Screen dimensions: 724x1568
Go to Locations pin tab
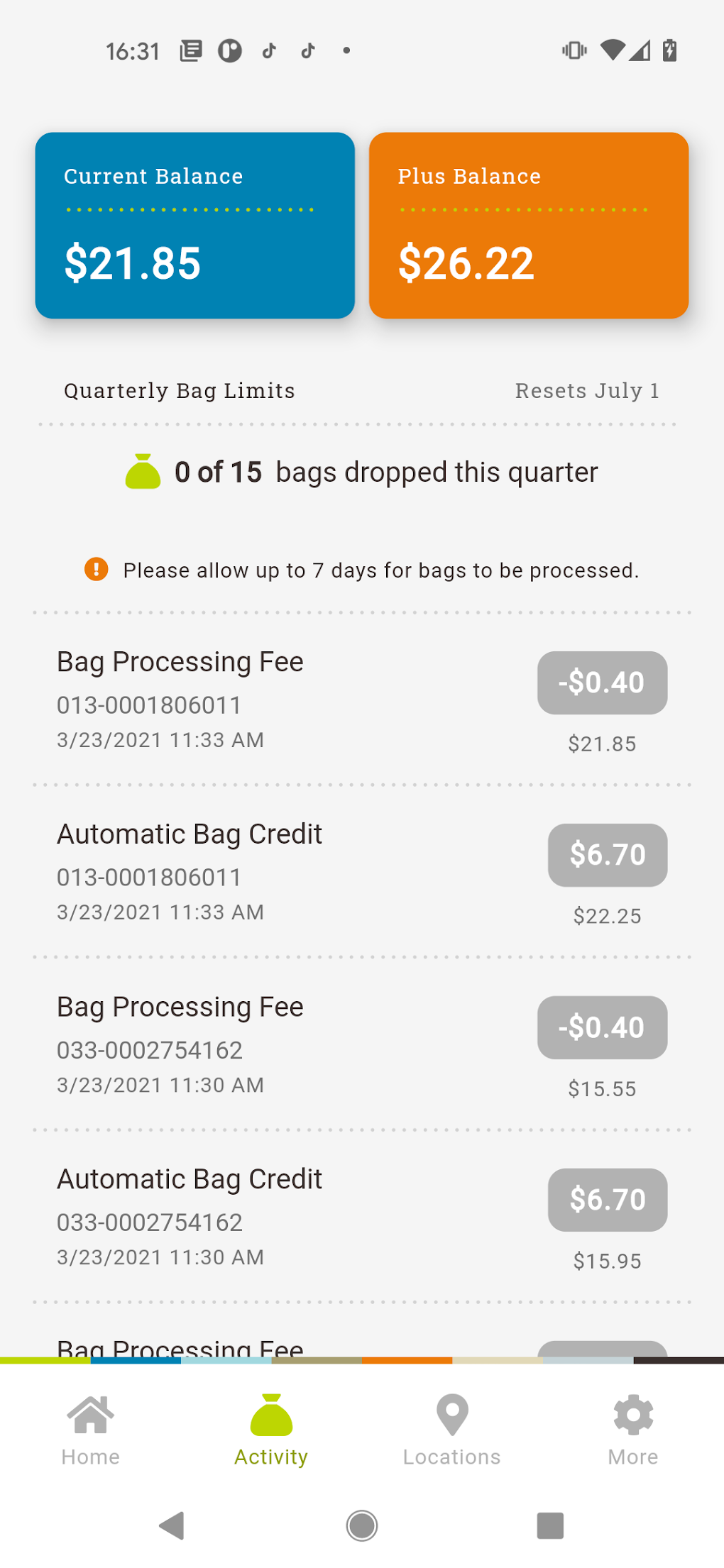tap(452, 1429)
